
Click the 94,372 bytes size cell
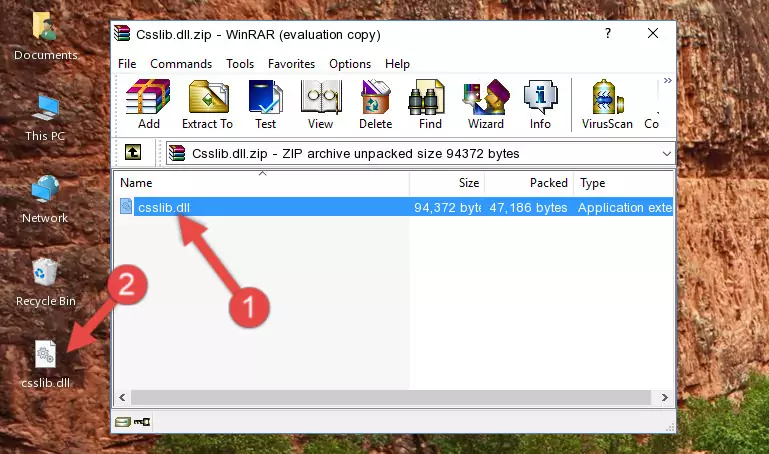click(x=447, y=207)
